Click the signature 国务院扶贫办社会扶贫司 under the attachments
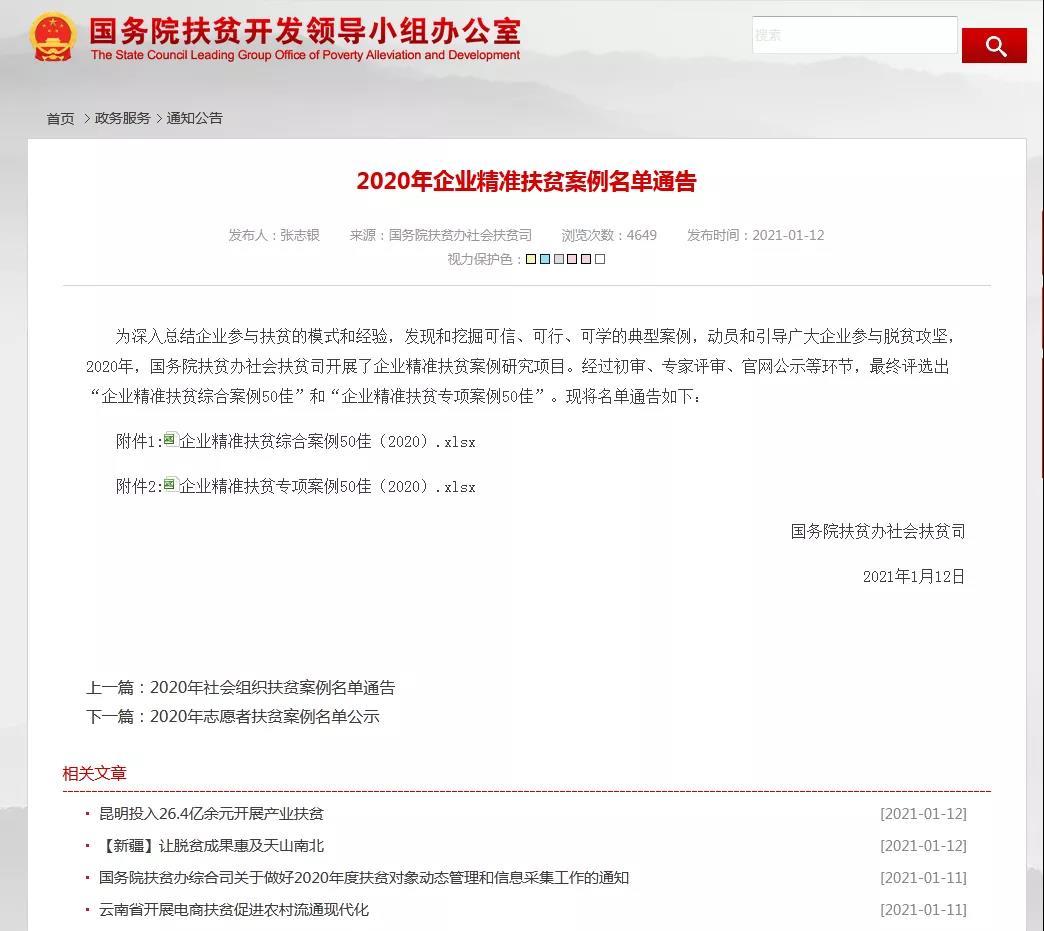1044x931 pixels. click(x=878, y=531)
